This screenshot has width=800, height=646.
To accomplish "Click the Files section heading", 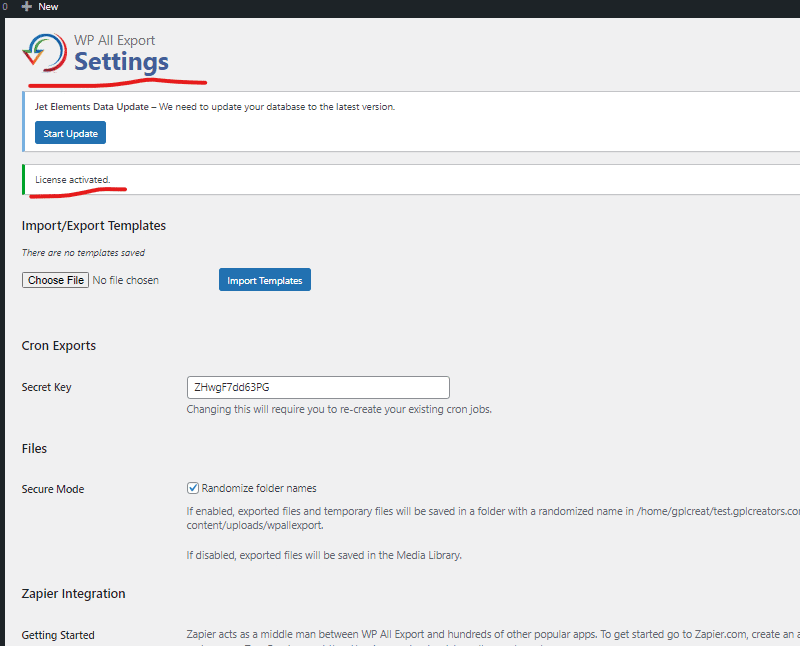I will tap(34, 449).
